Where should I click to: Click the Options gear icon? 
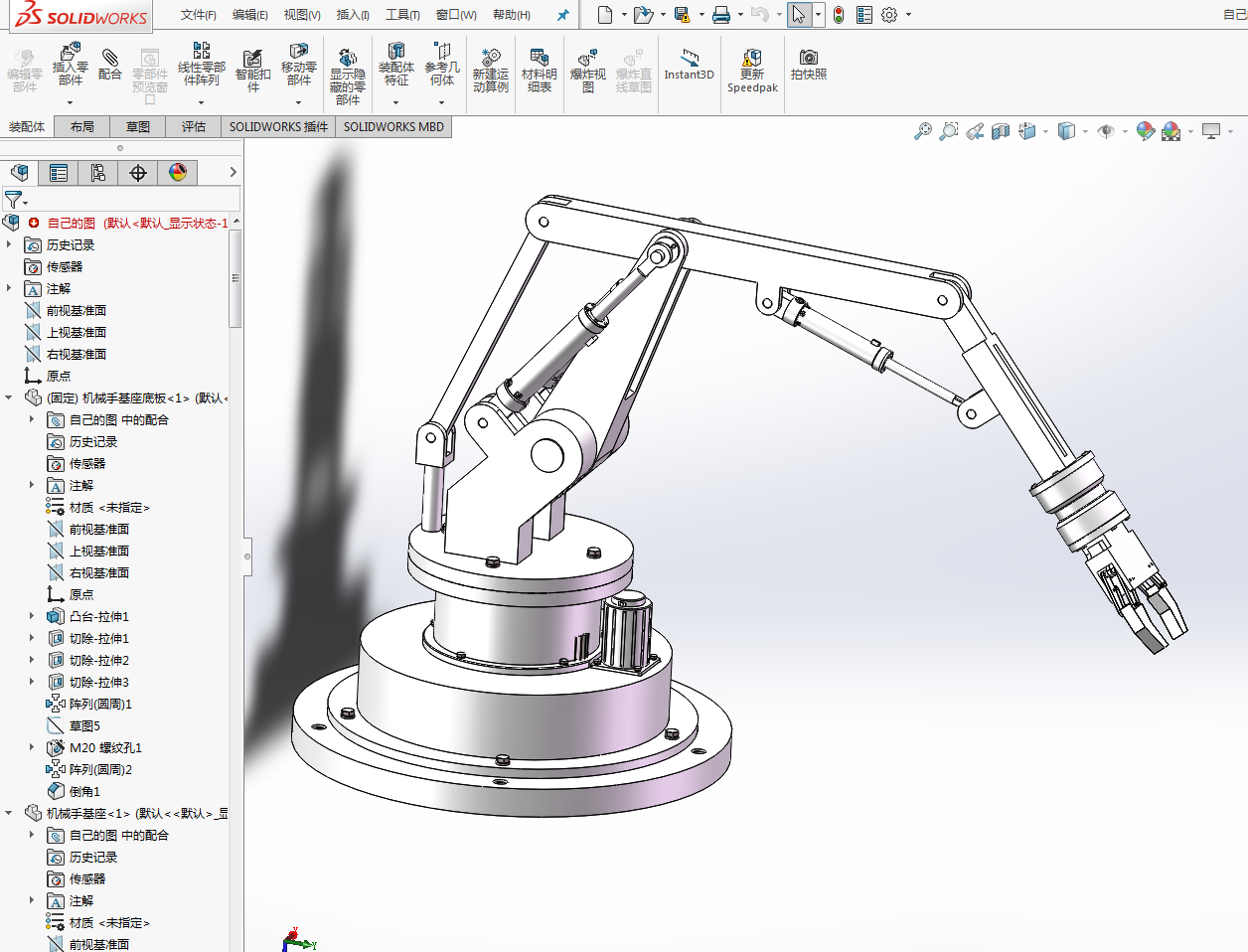(x=889, y=15)
